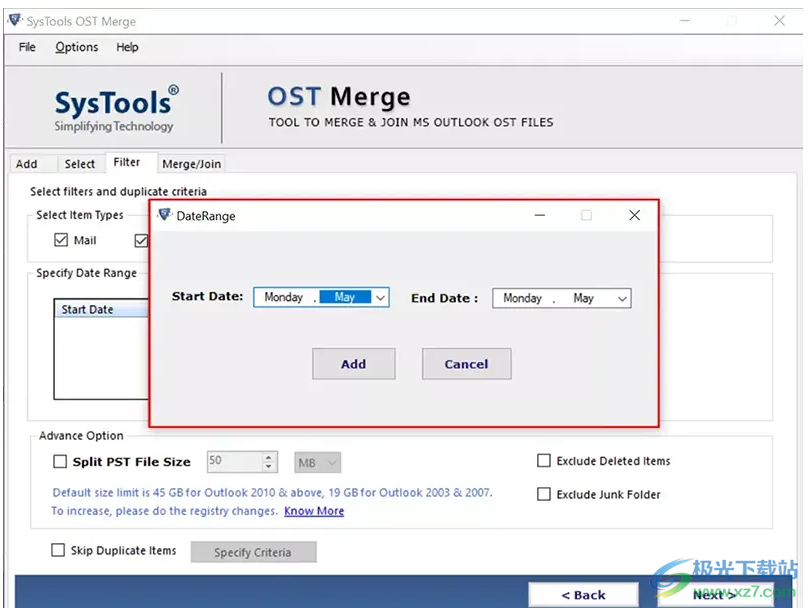809x608 pixels.
Task: Open the MB size unit dropdown
Action: (x=332, y=462)
